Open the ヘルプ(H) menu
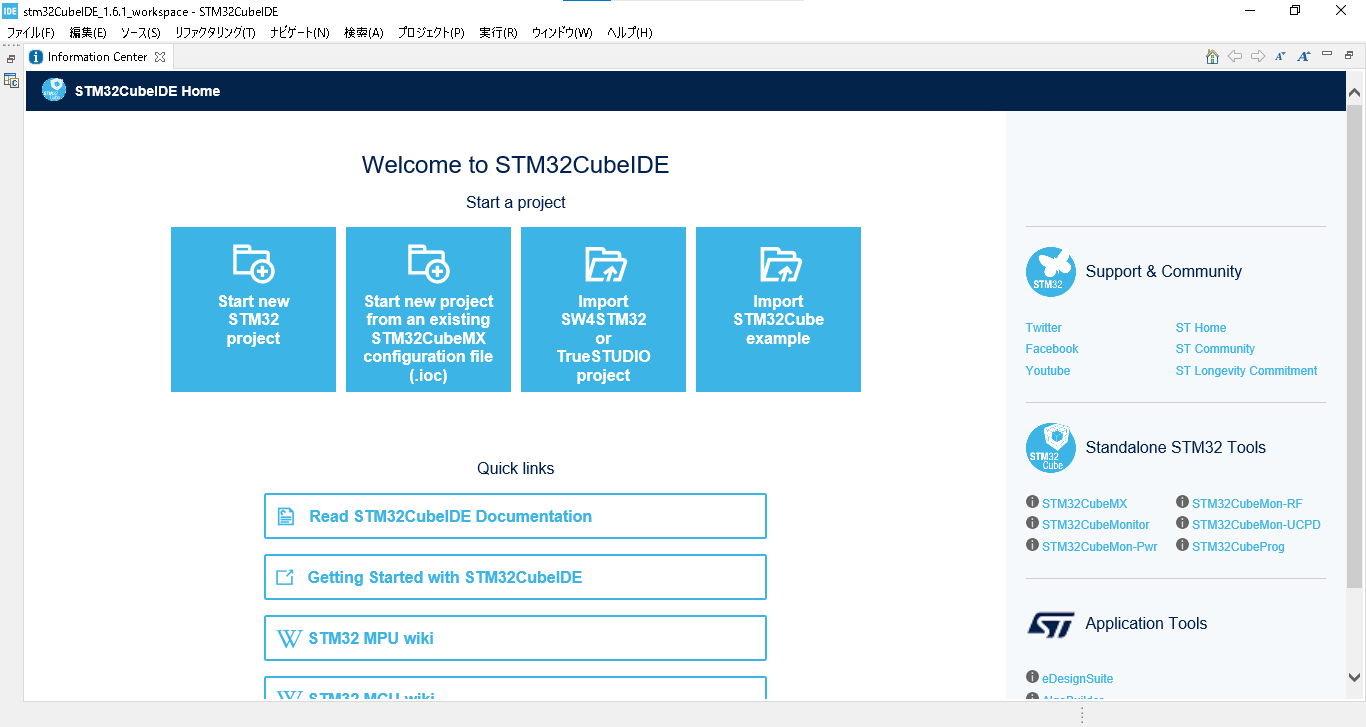The height and width of the screenshot is (727, 1366). click(630, 33)
